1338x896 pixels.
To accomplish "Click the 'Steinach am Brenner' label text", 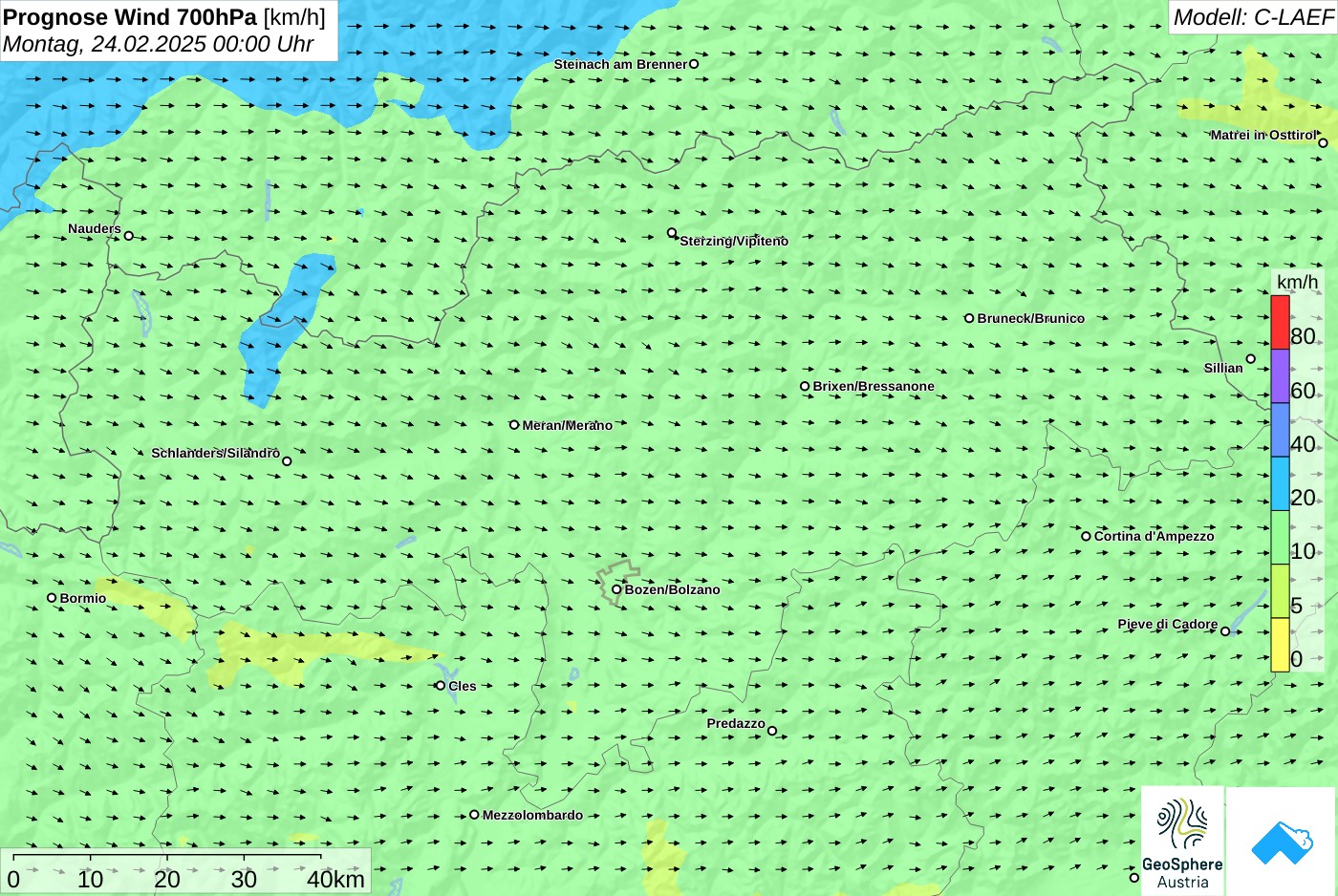I will pos(620,64).
